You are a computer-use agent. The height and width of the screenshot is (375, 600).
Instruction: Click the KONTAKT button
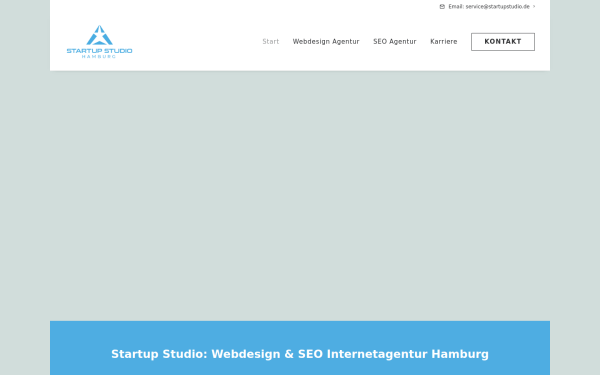(503, 42)
